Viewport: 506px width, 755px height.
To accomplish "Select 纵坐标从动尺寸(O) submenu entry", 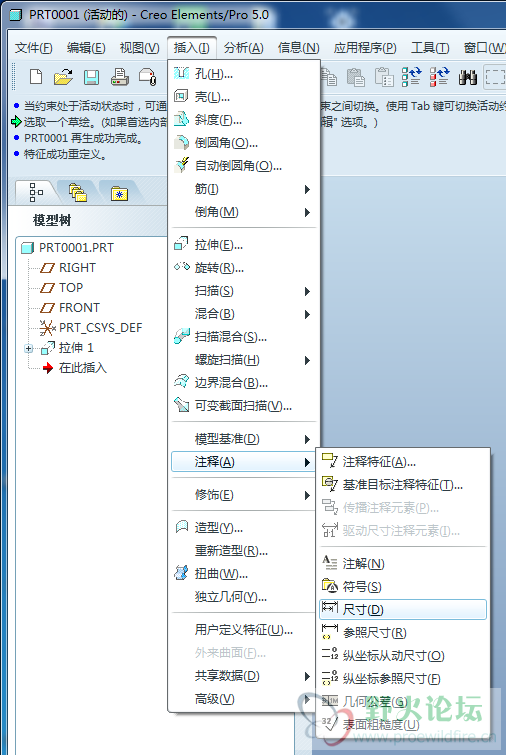I will tap(403, 656).
